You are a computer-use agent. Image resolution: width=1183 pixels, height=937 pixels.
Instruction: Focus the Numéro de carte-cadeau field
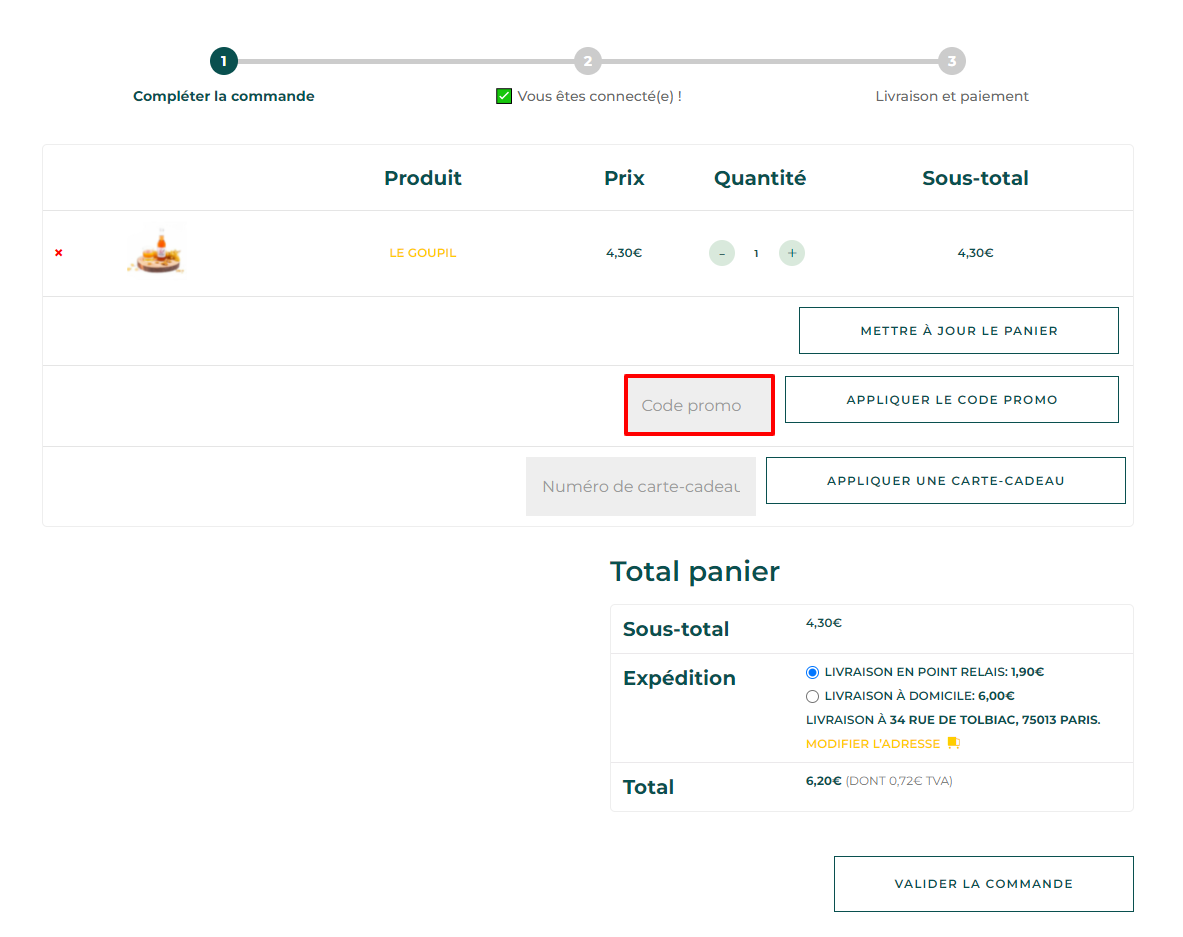(x=641, y=487)
